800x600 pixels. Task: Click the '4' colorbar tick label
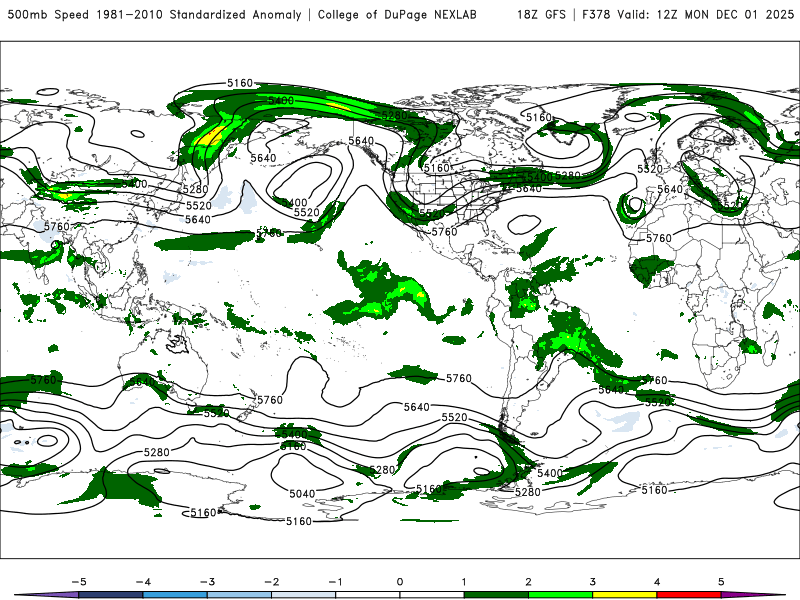coord(657,582)
